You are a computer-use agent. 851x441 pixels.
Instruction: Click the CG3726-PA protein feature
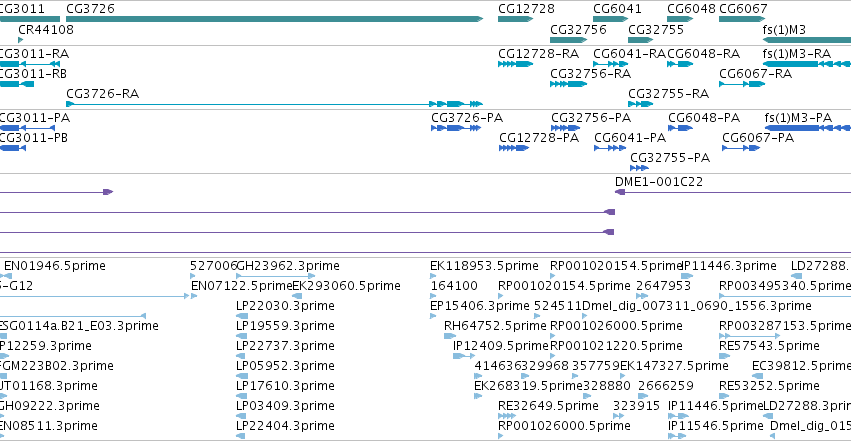pos(456,128)
